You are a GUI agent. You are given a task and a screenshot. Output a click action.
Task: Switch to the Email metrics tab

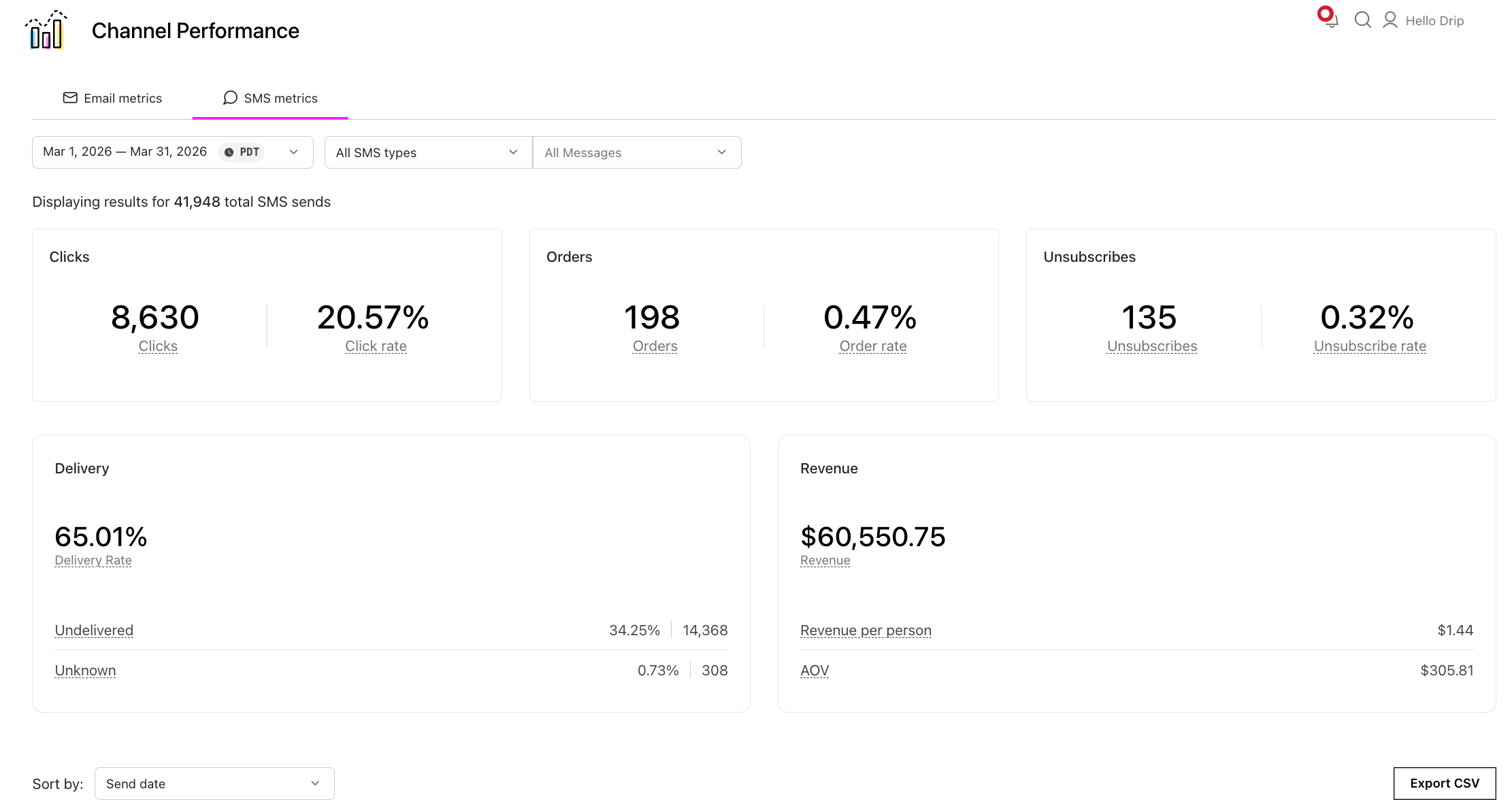pyautogui.click(x=122, y=98)
